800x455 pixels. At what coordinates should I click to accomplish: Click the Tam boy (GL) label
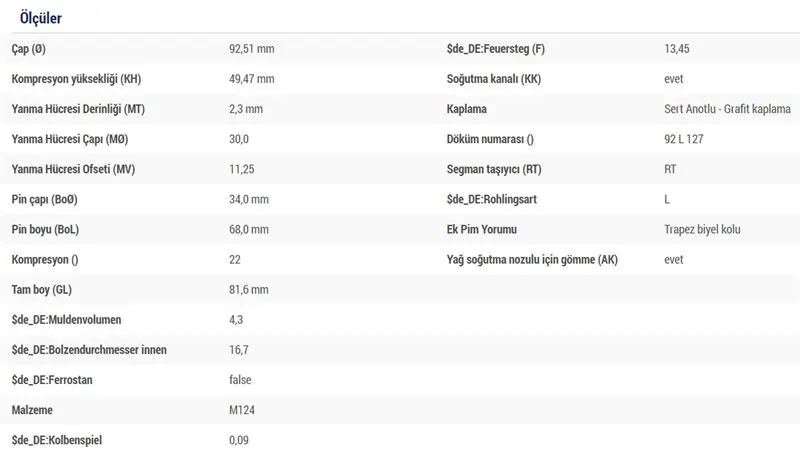coord(41,290)
